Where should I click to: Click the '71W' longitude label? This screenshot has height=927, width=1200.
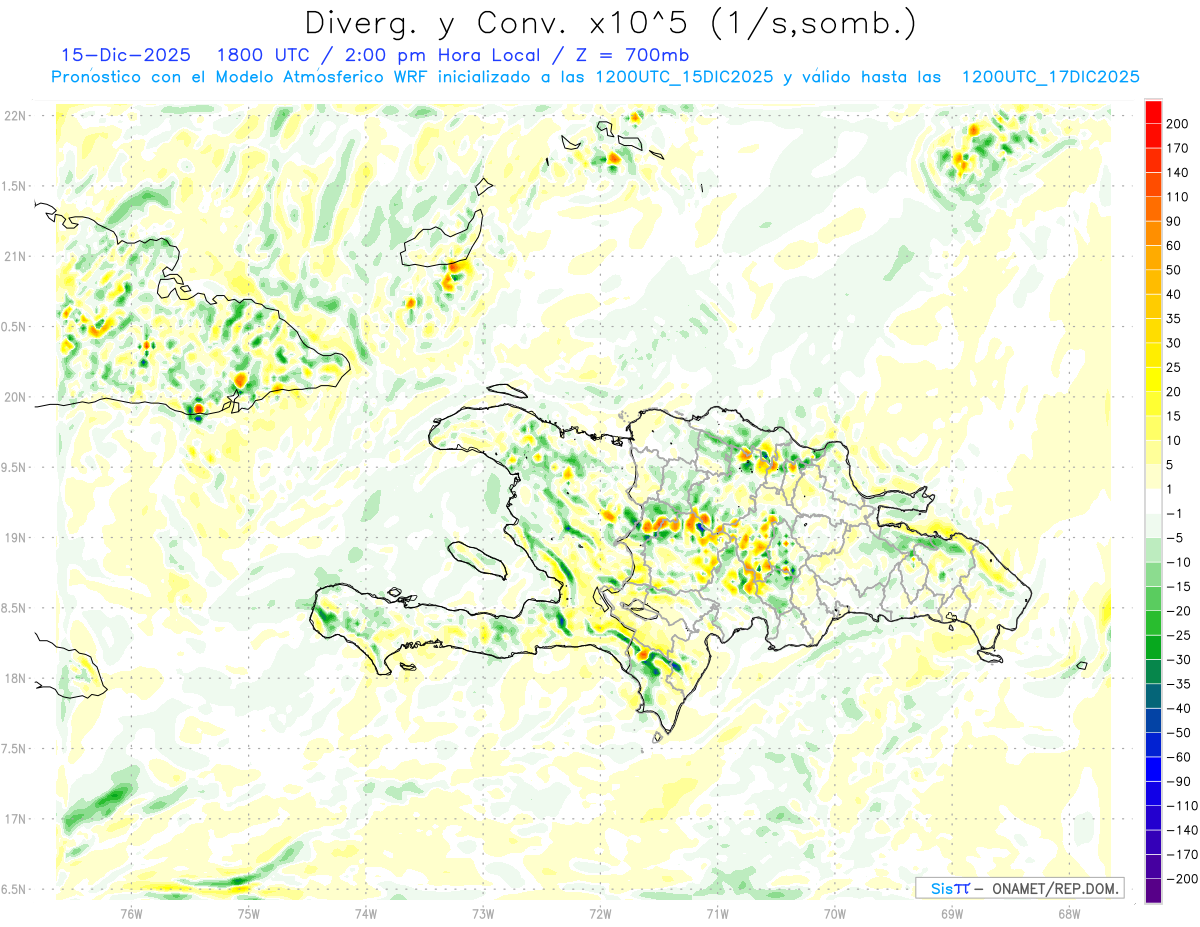717,913
